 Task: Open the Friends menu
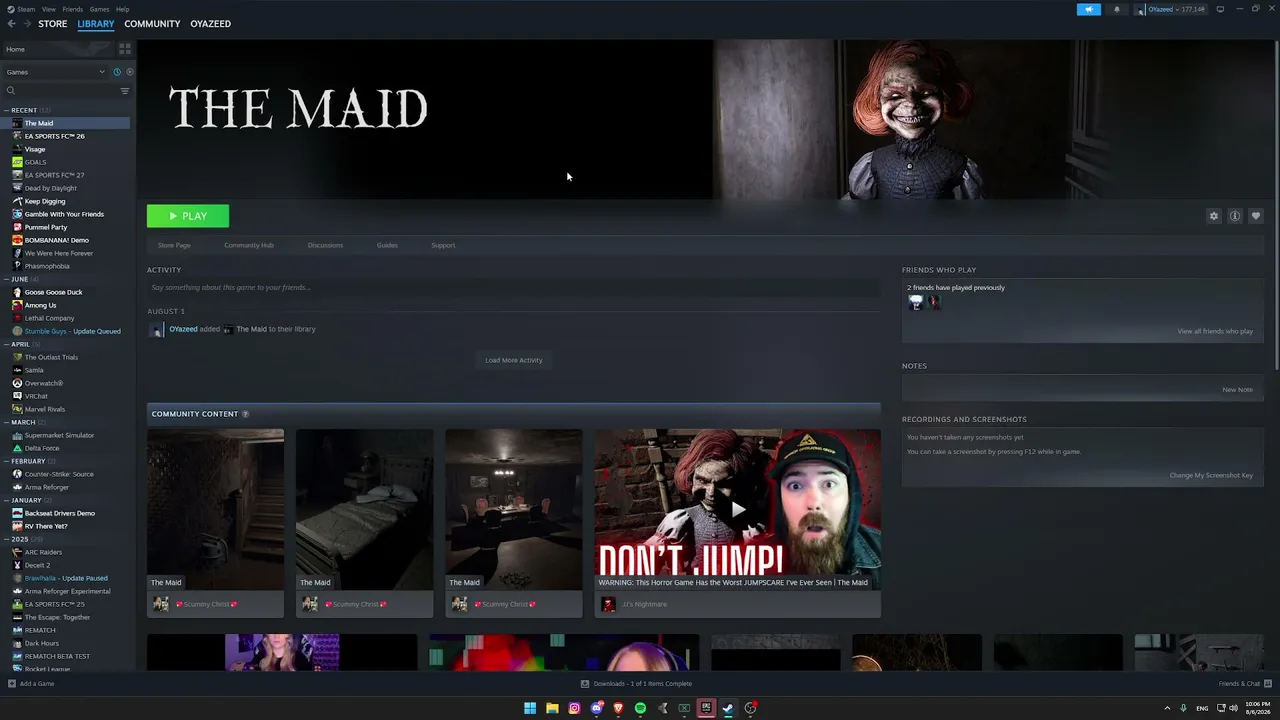[x=73, y=9]
